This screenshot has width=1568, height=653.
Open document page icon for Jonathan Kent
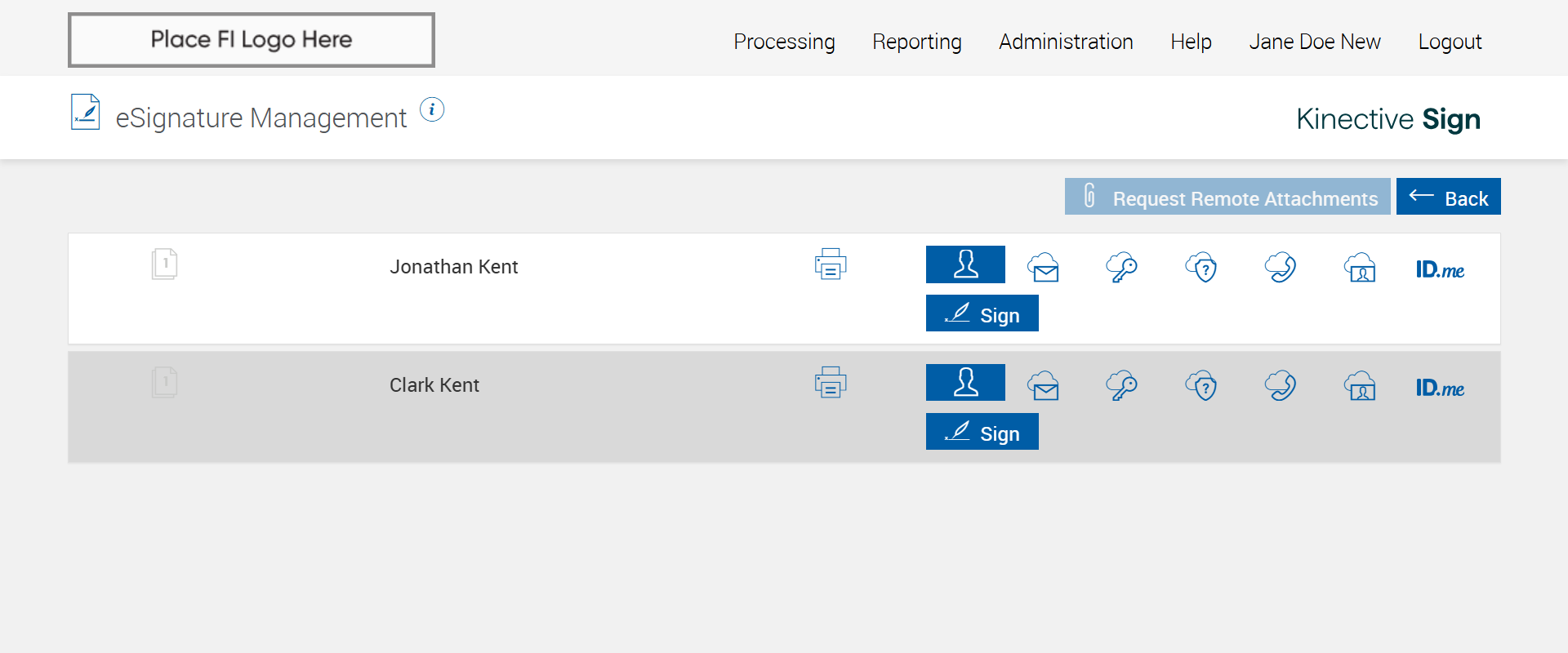[x=165, y=264]
